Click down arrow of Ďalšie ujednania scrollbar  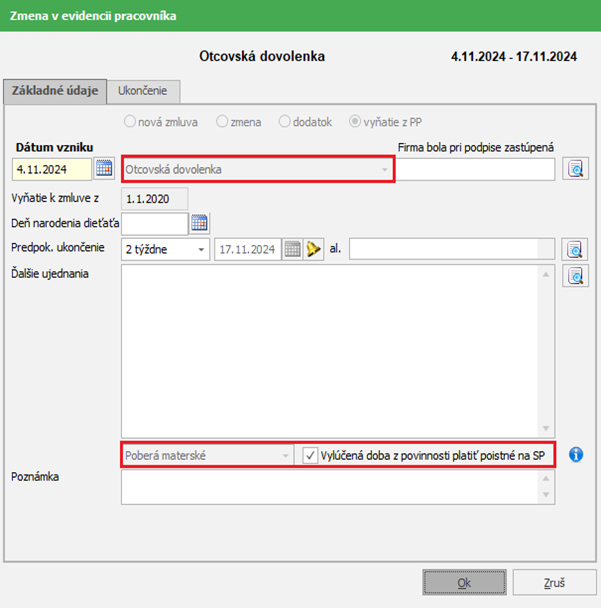[546, 428]
